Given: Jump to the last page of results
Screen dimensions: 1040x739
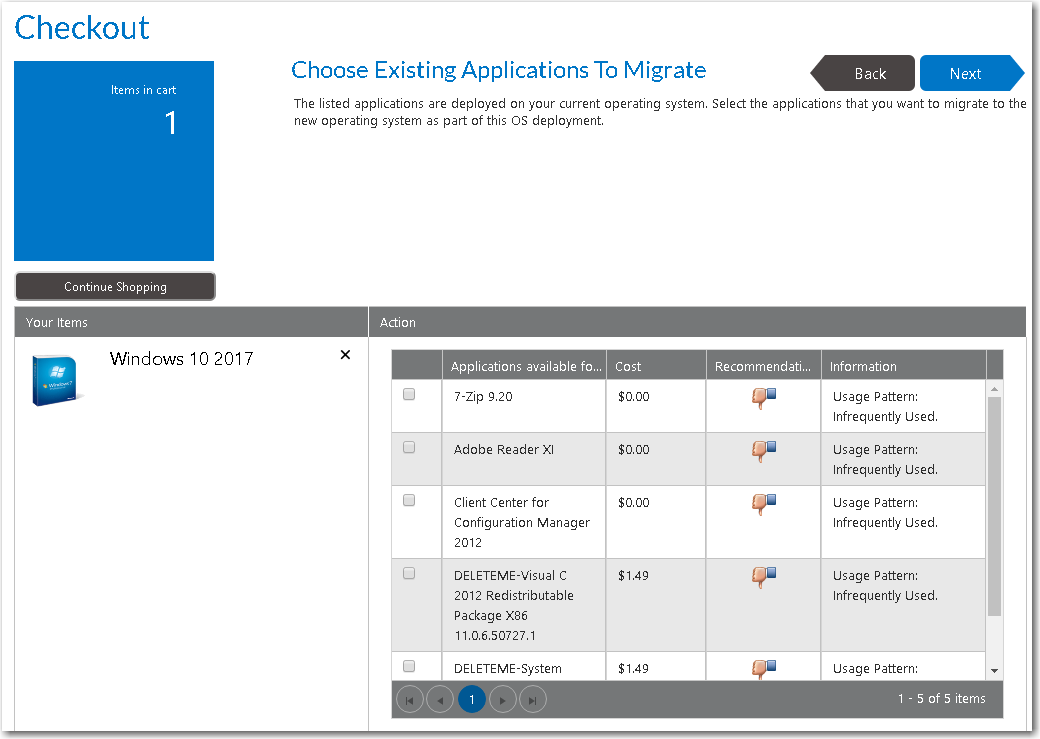Looking at the screenshot, I should pos(533,699).
